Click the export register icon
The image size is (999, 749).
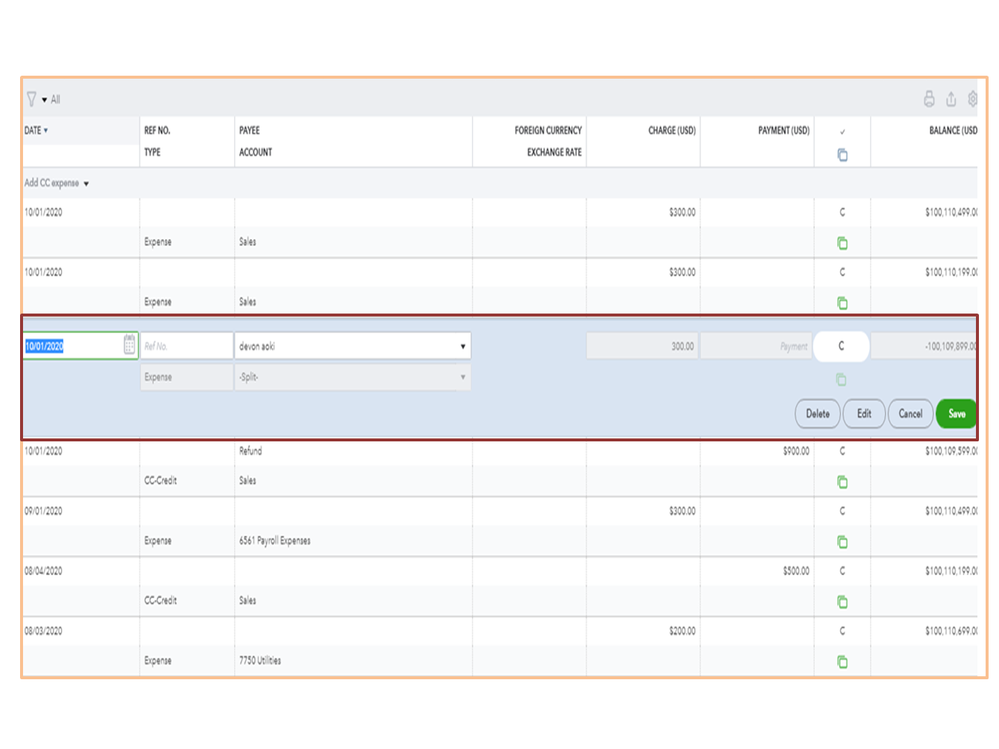click(951, 99)
